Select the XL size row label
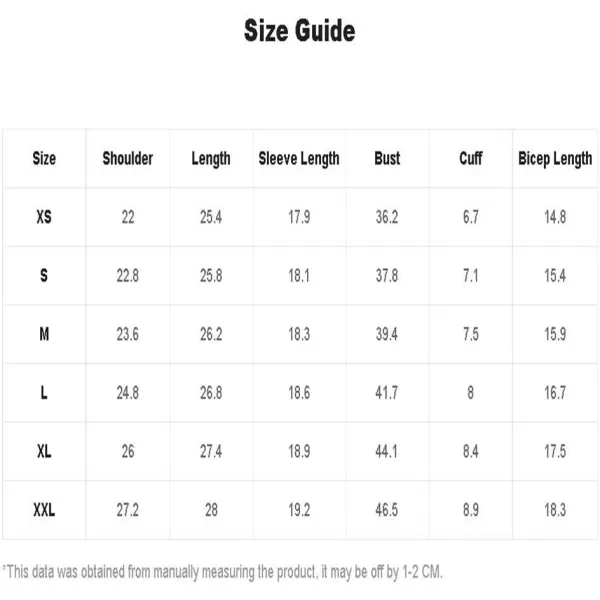This screenshot has width=600, height=600. click(x=44, y=451)
